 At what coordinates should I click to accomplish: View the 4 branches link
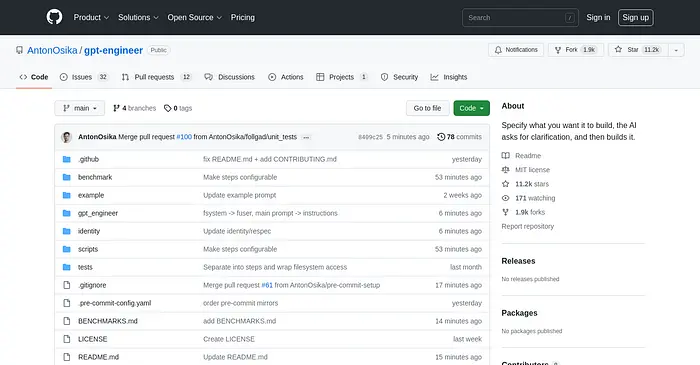click(x=134, y=108)
